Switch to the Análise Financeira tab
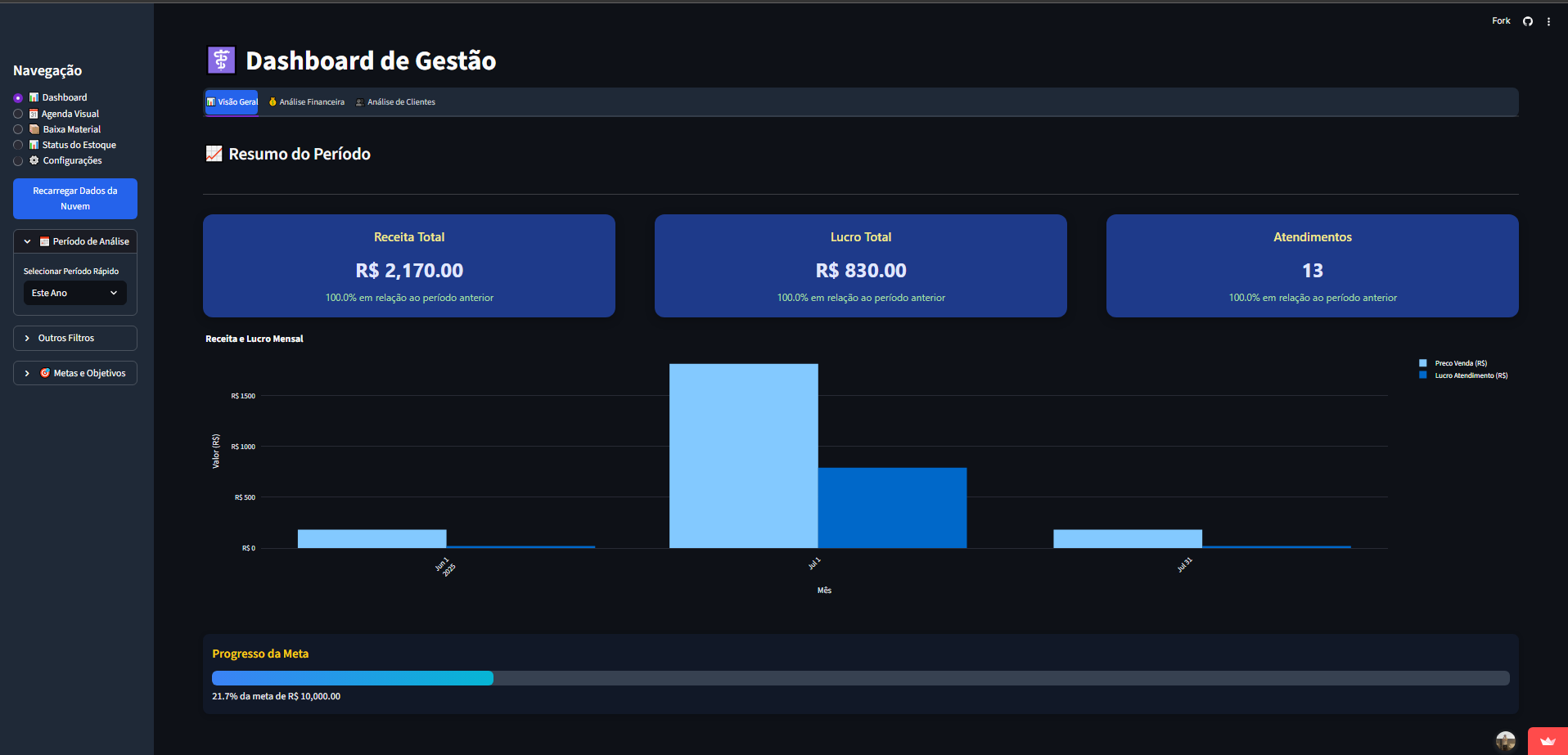Image resolution: width=1568 pixels, height=755 pixels. pyautogui.click(x=307, y=102)
